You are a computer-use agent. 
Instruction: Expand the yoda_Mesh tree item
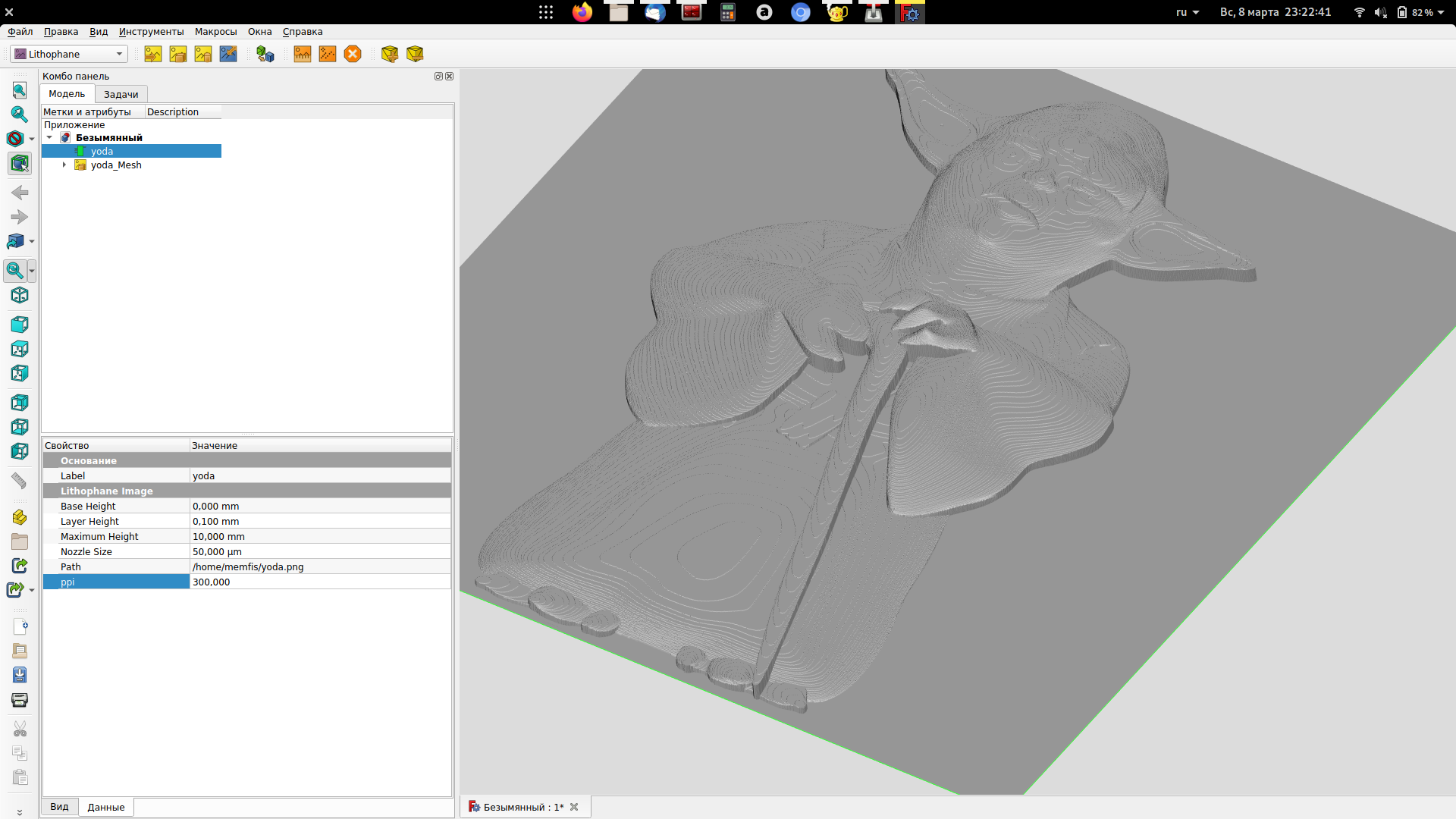(x=64, y=165)
